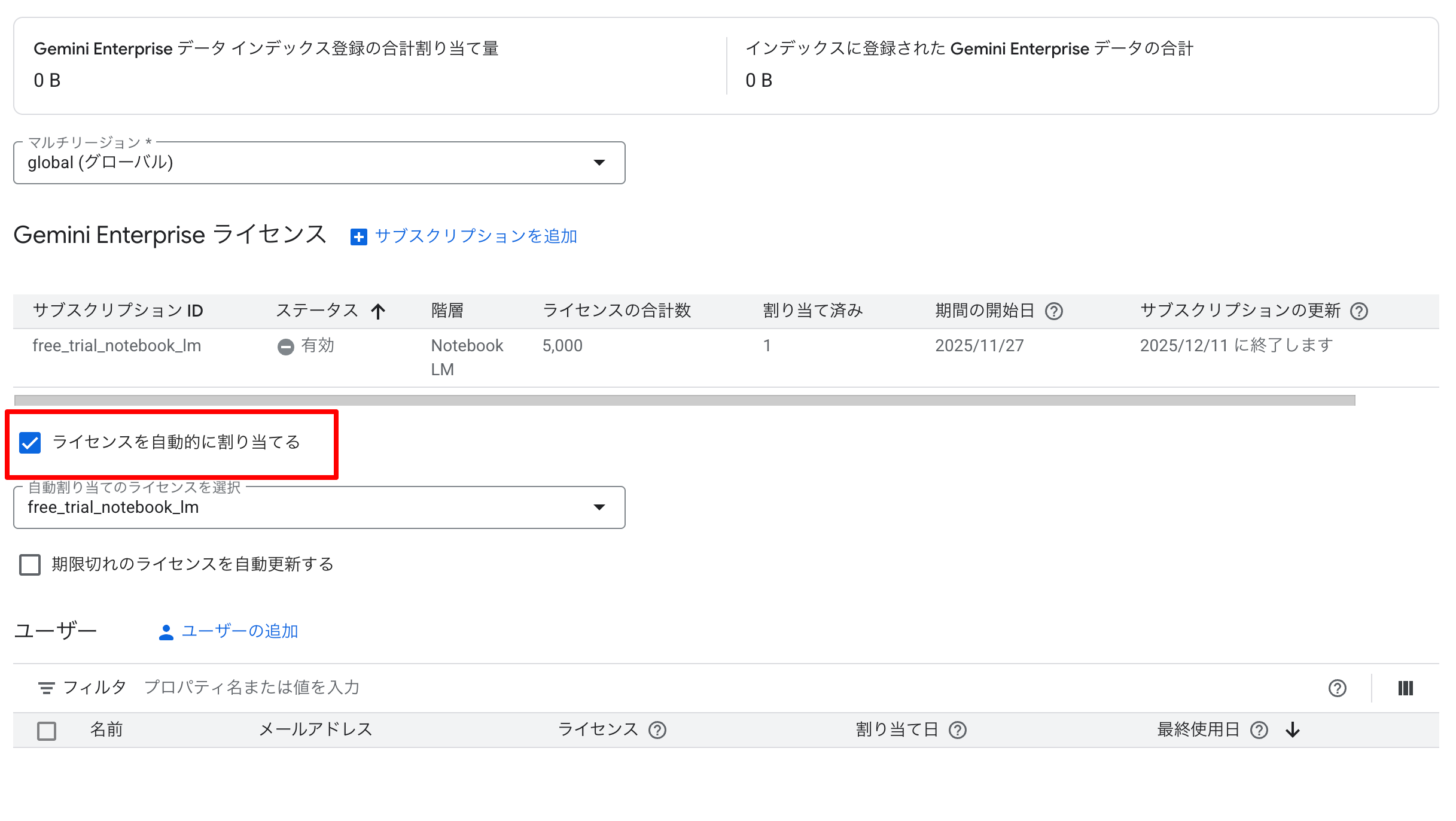Toggle the ascending sort arrow on ステータス

point(379,310)
